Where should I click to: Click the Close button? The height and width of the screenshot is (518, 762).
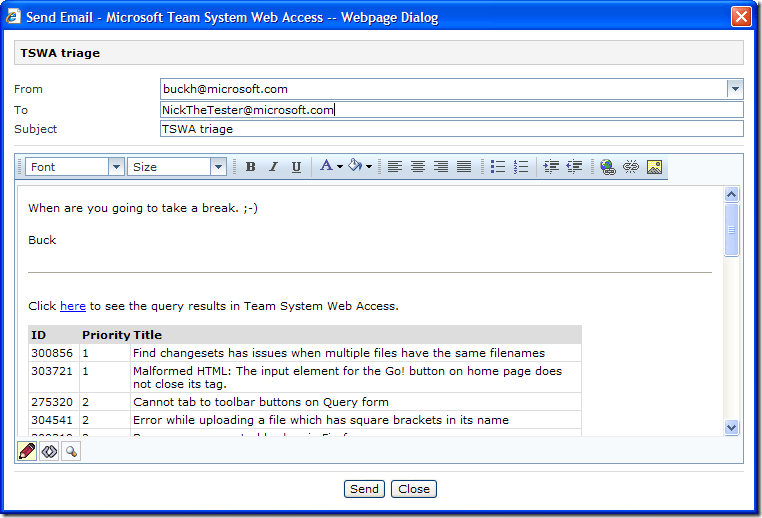414,489
